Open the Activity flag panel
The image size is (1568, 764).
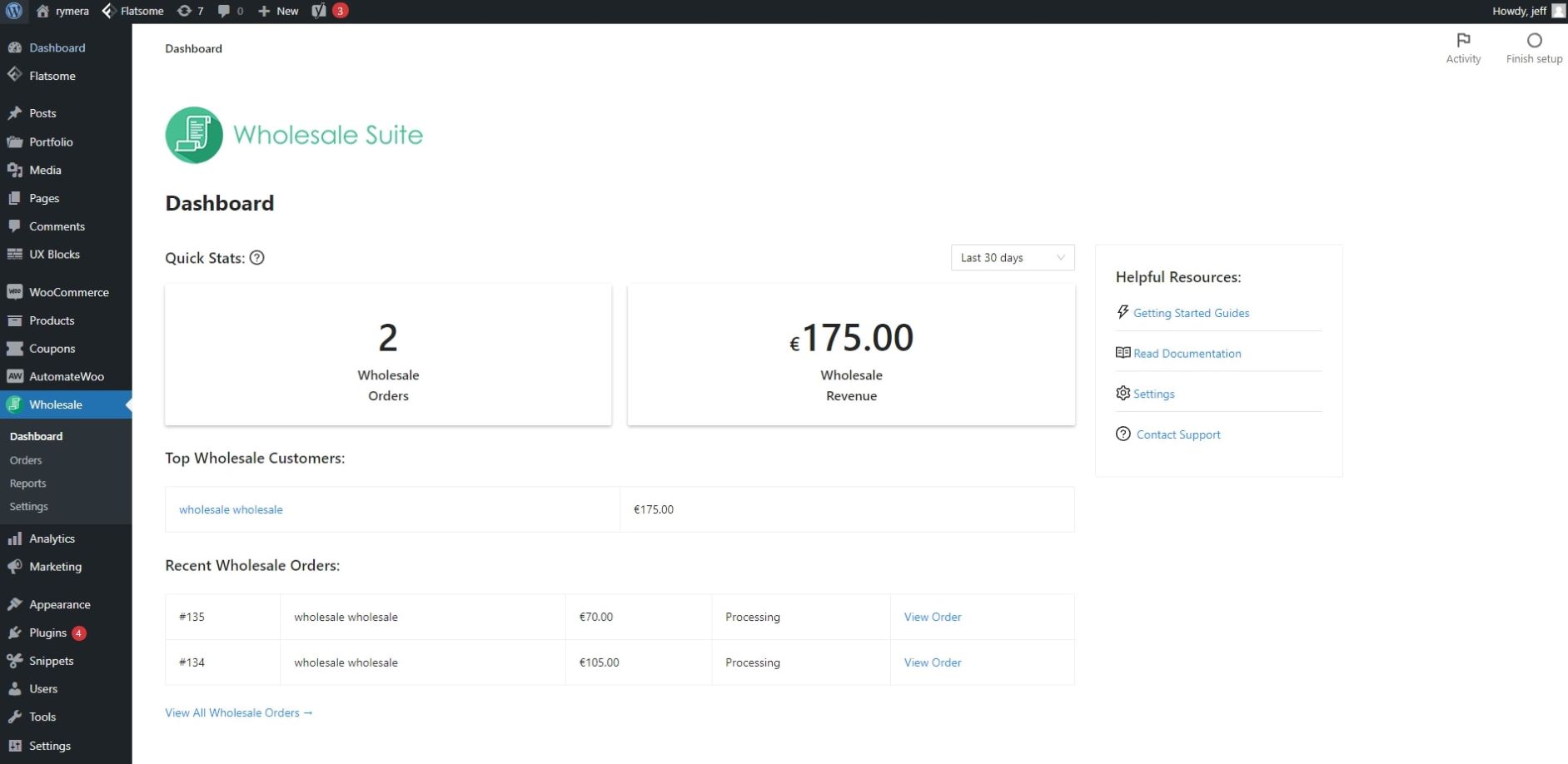click(x=1462, y=47)
